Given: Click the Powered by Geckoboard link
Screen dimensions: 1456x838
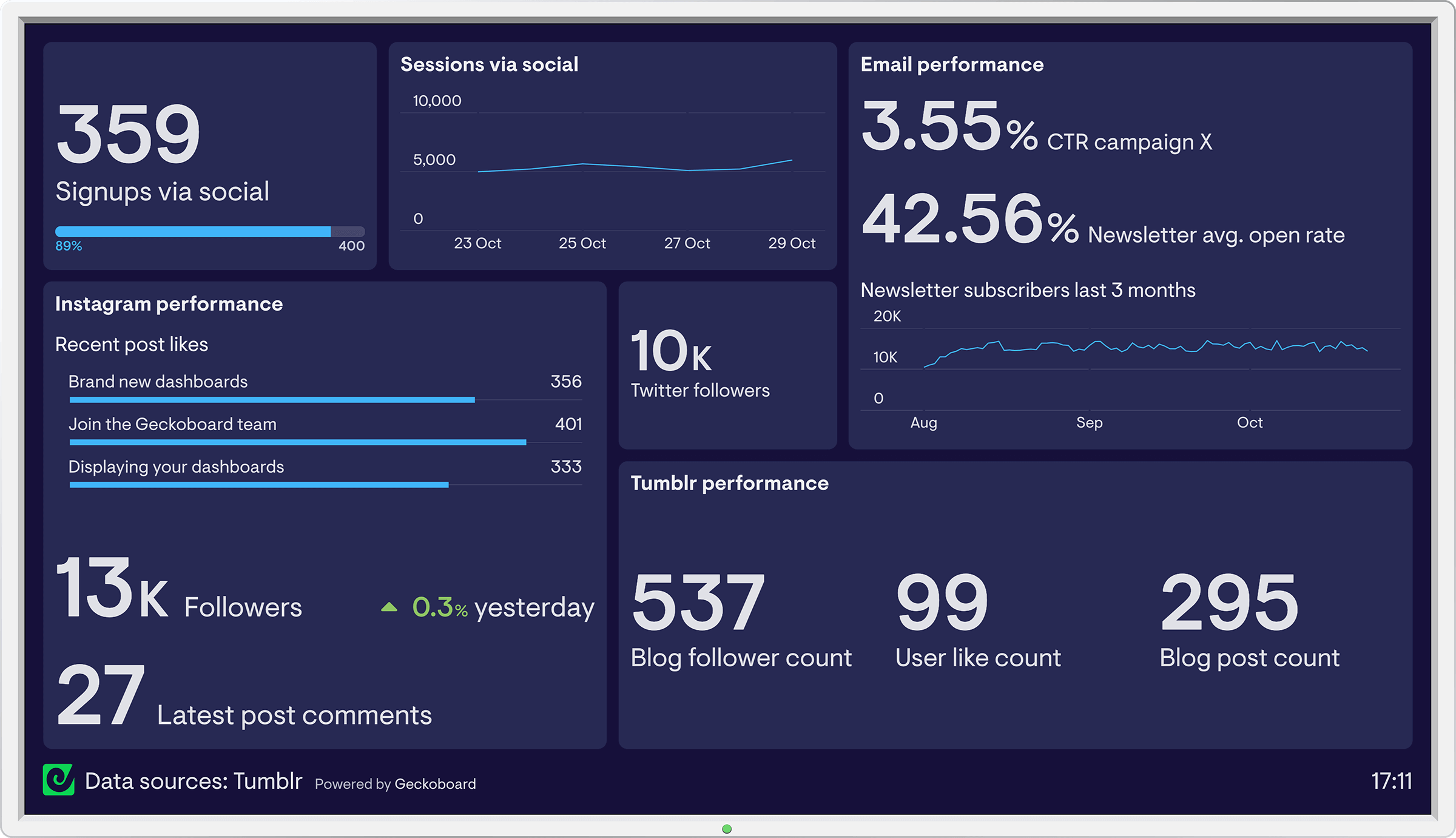Looking at the screenshot, I should tap(395, 784).
